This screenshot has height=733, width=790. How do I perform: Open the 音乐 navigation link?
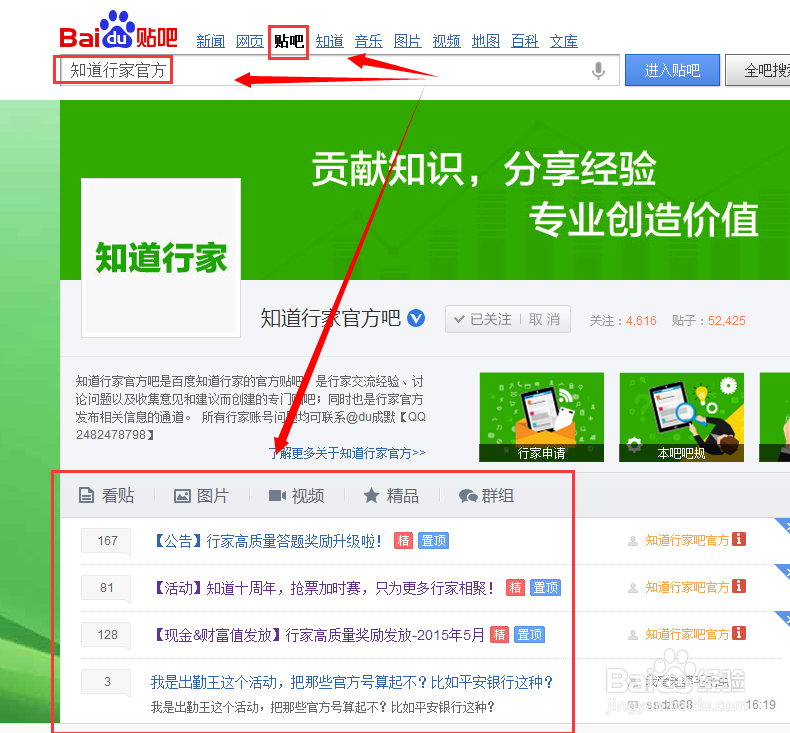pyautogui.click(x=368, y=41)
